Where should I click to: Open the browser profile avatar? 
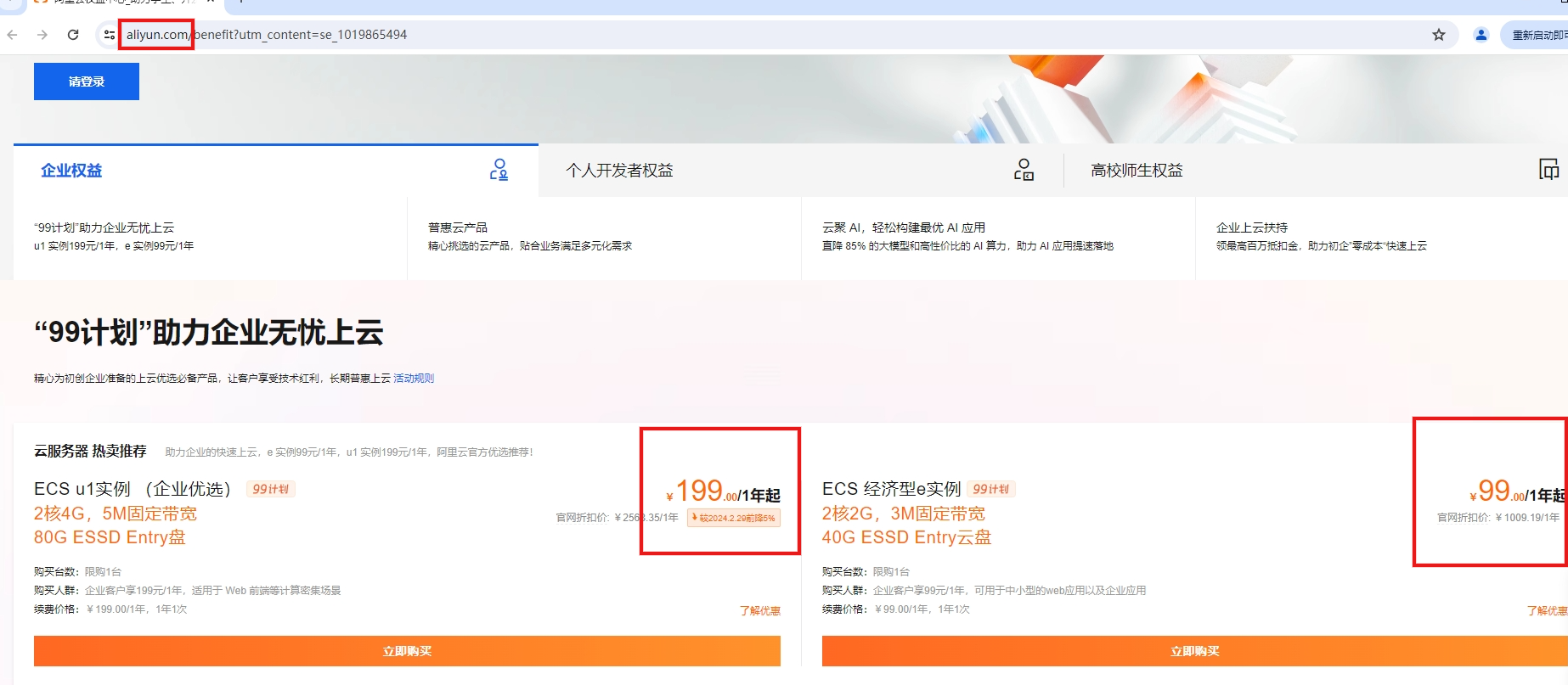click(x=1481, y=35)
